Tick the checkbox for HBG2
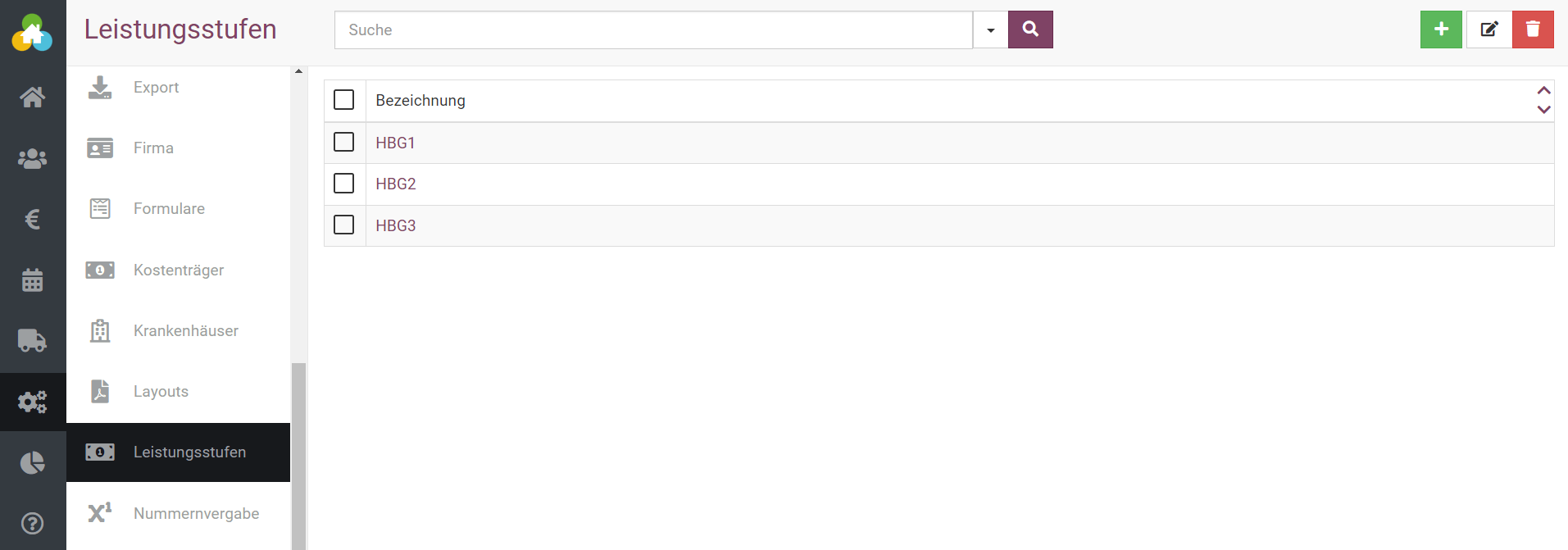Screen dimensions: 1568x550 point(344,183)
